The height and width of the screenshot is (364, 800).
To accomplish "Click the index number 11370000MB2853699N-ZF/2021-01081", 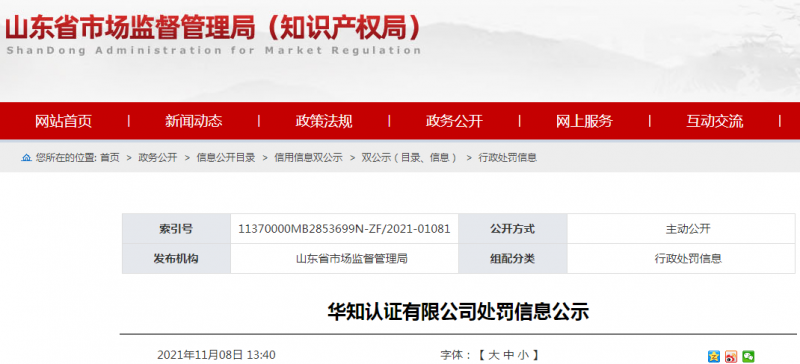I will tap(344, 229).
